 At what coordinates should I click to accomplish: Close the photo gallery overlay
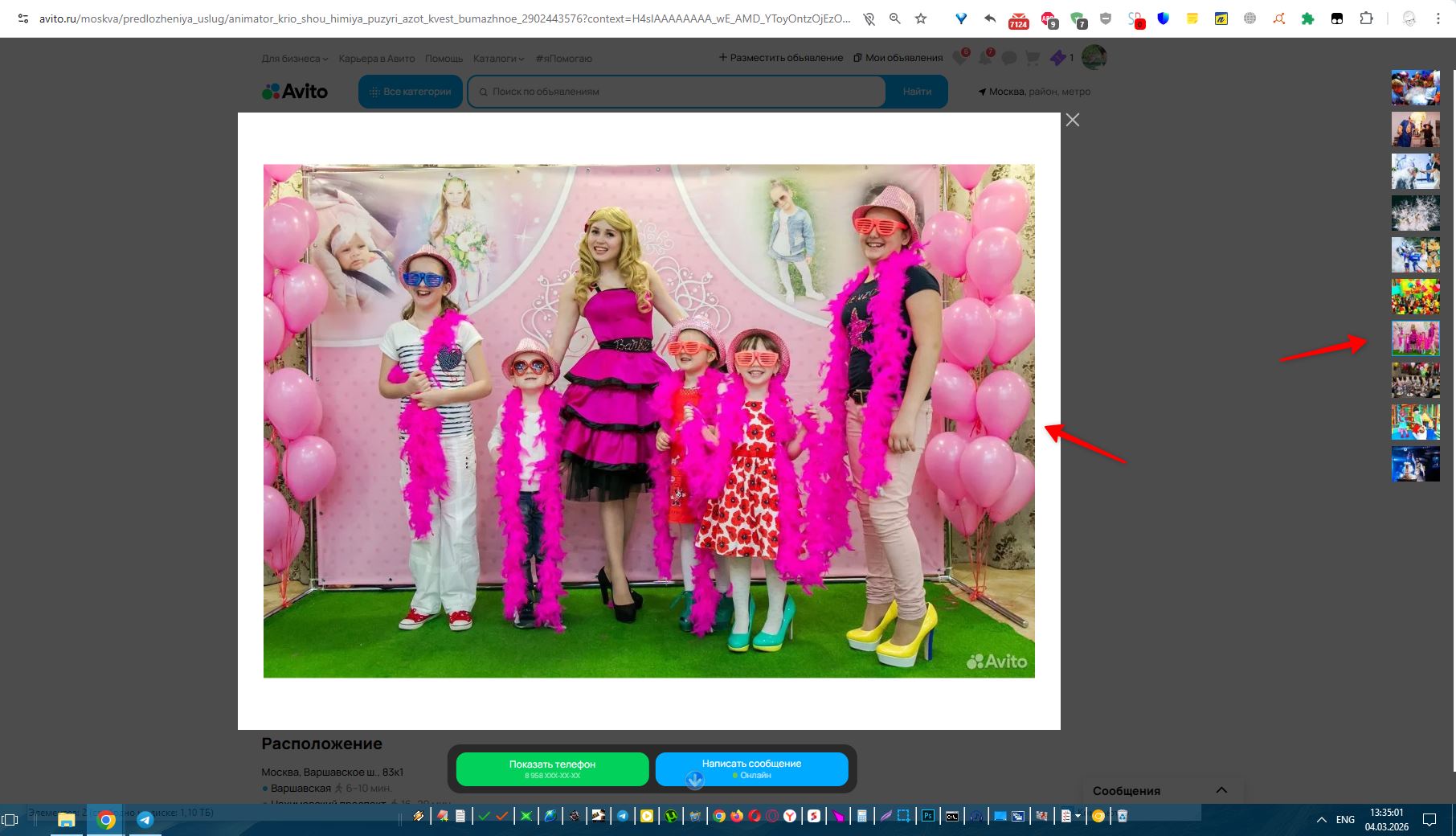click(1072, 120)
